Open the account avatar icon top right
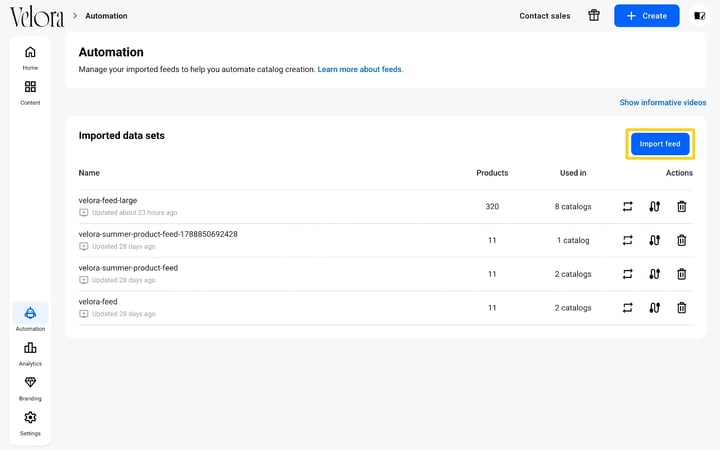The width and height of the screenshot is (720, 450). pos(699,16)
